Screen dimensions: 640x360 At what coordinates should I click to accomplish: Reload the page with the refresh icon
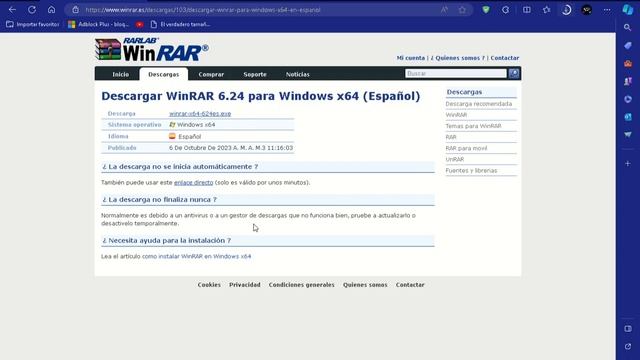[x=32, y=10]
